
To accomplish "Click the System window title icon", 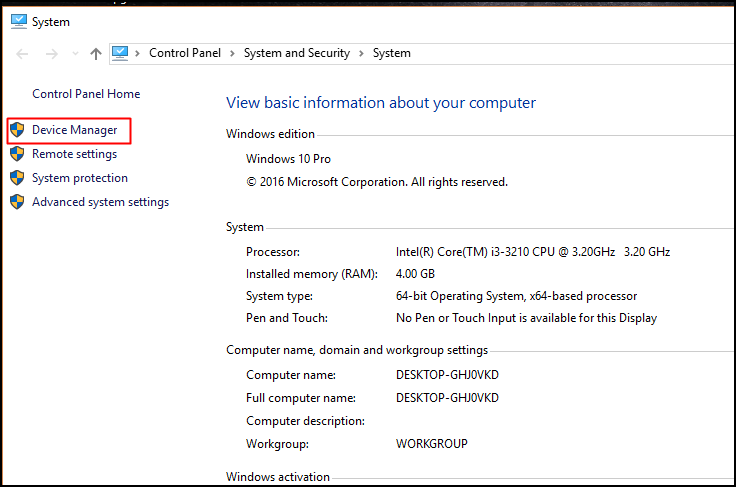I will (19, 22).
